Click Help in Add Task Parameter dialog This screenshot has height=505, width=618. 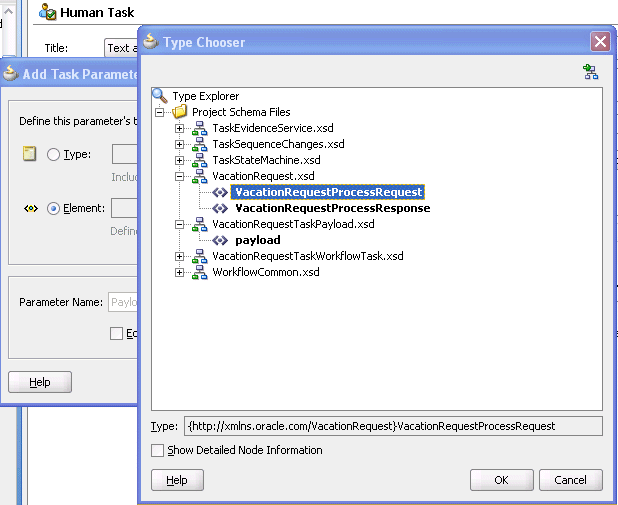(x=40, y=382)
